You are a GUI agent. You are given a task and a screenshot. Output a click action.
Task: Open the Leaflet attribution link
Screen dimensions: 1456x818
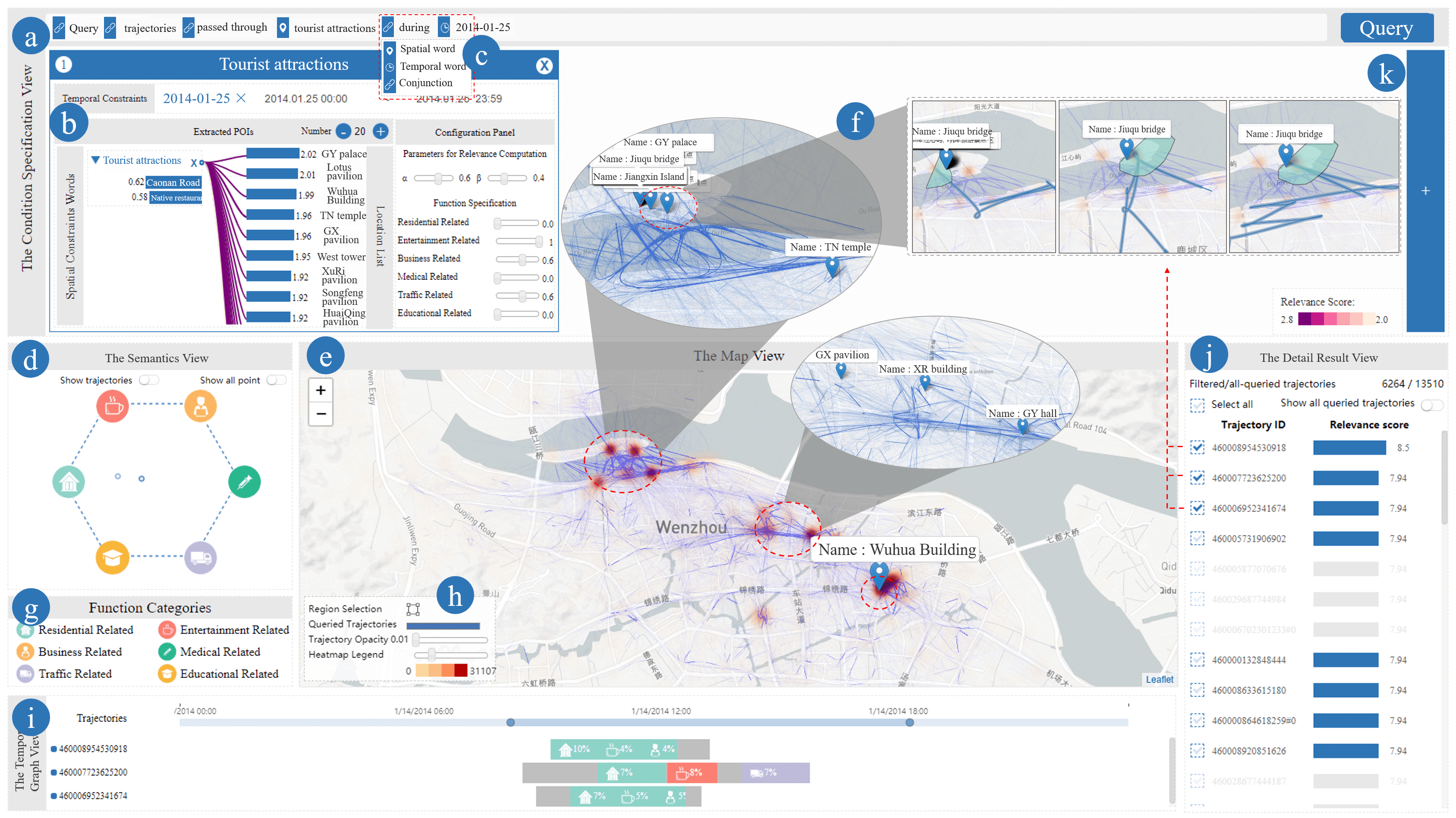(x=1159, y=679)
